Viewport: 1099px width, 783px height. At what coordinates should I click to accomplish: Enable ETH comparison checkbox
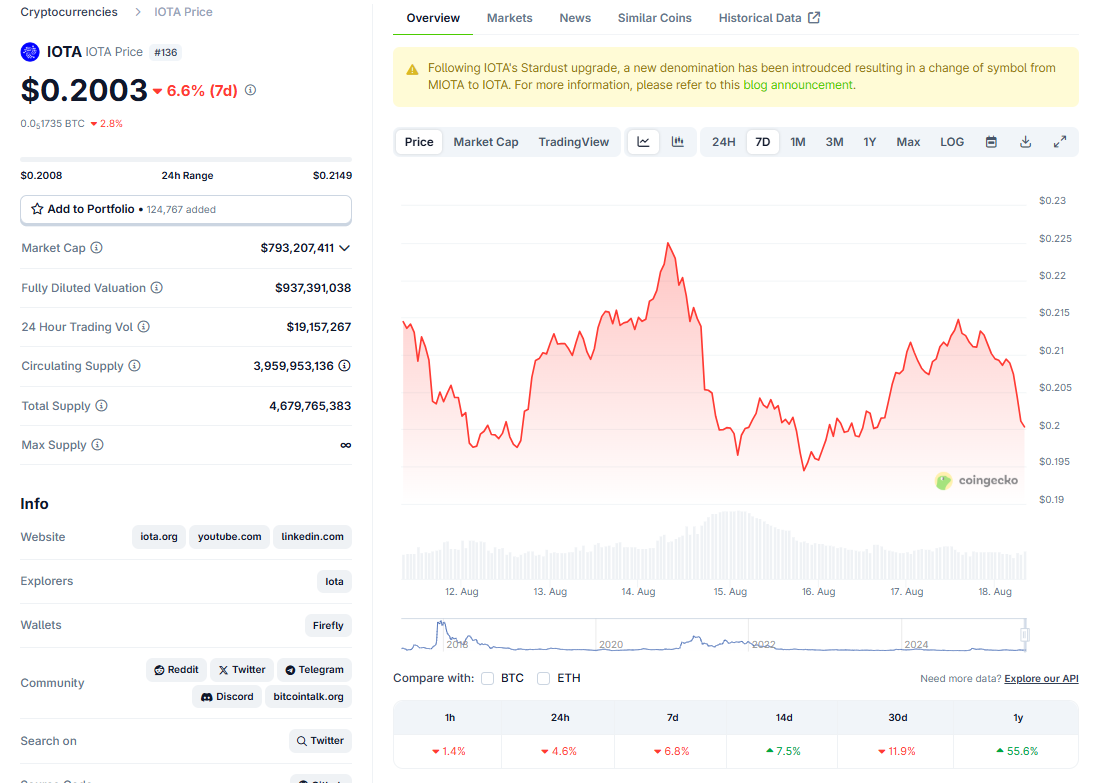543,679
